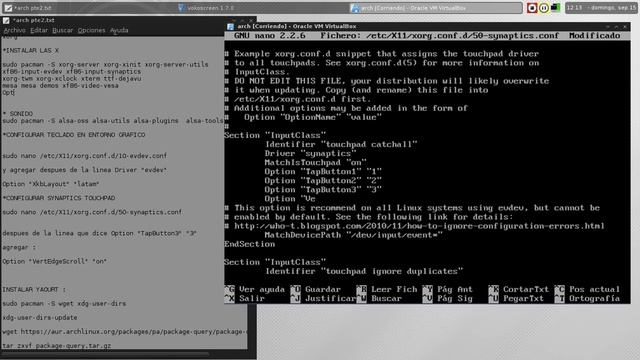Click the 'Option "TapButton2" "2"' line in nano
Screen dimensions: 640x360
[323, 181]
